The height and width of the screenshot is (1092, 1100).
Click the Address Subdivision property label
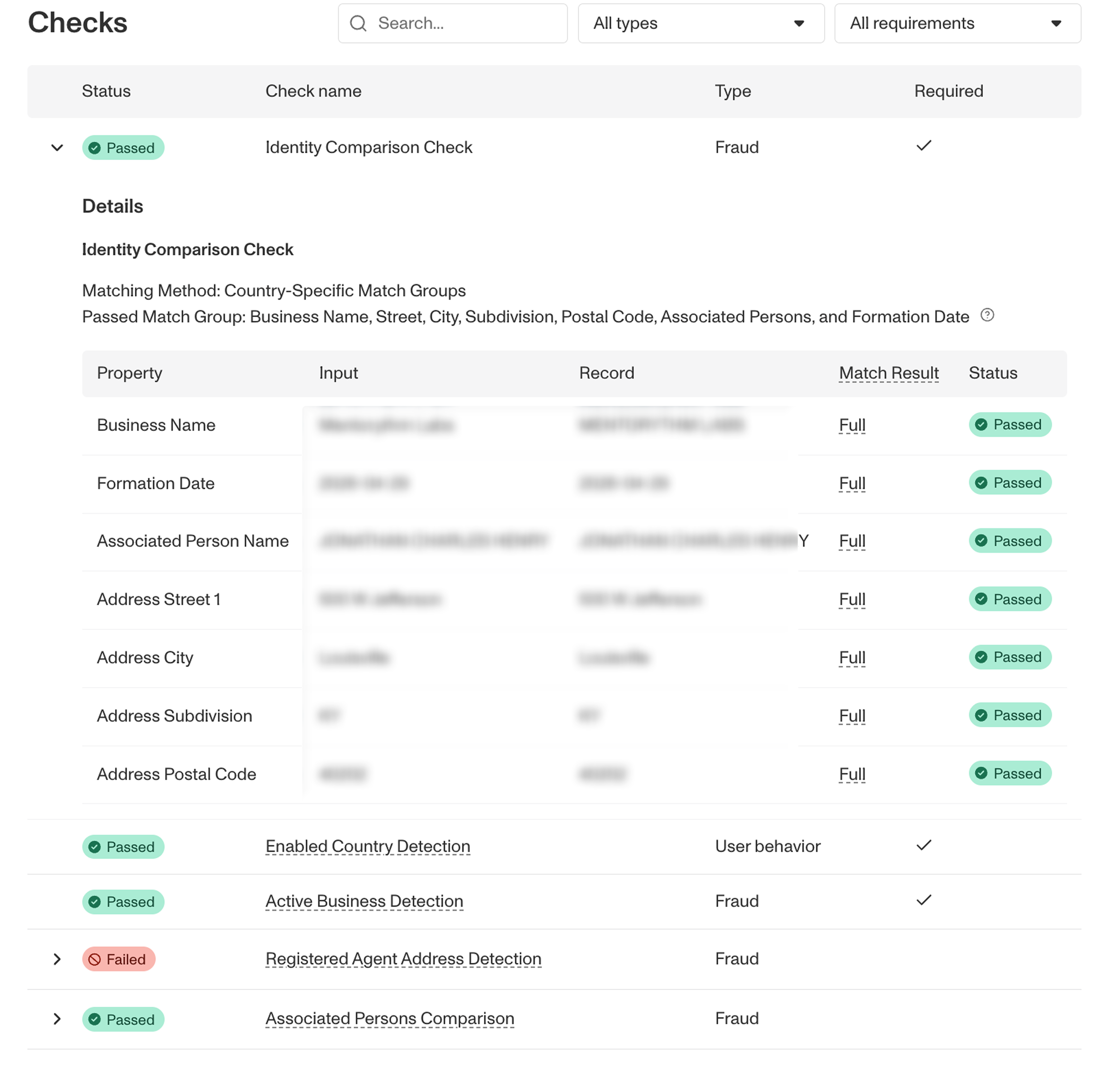174,716
